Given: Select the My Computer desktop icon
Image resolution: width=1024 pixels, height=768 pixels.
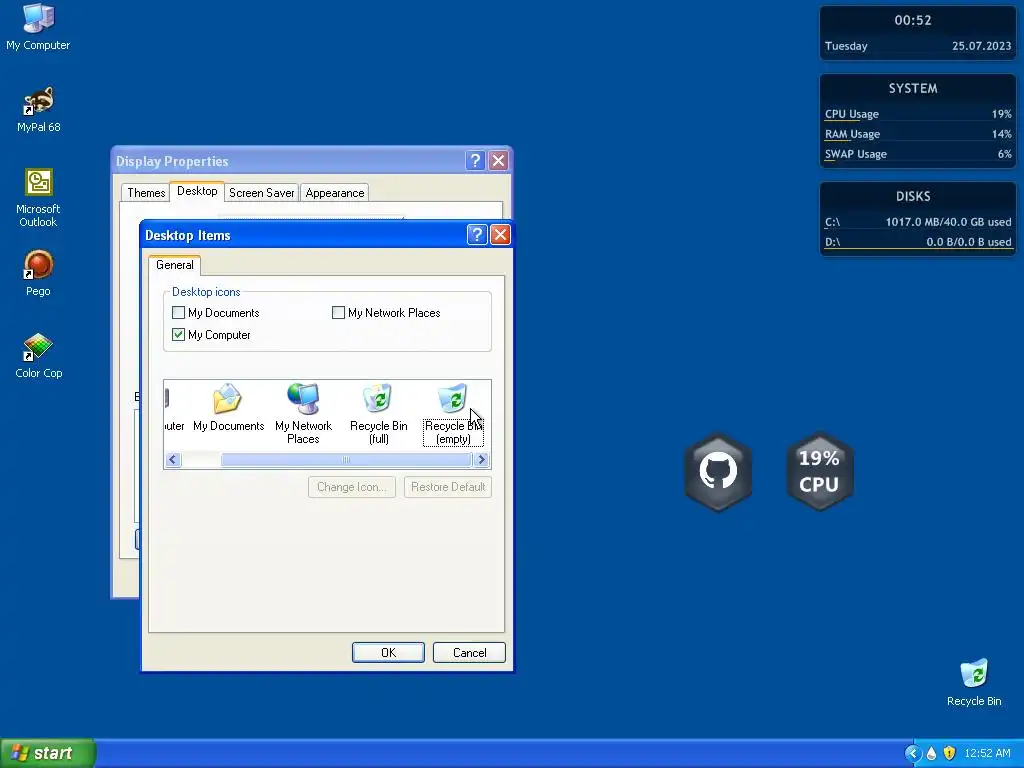Looking at the screenshot, I should coord(38,27).
